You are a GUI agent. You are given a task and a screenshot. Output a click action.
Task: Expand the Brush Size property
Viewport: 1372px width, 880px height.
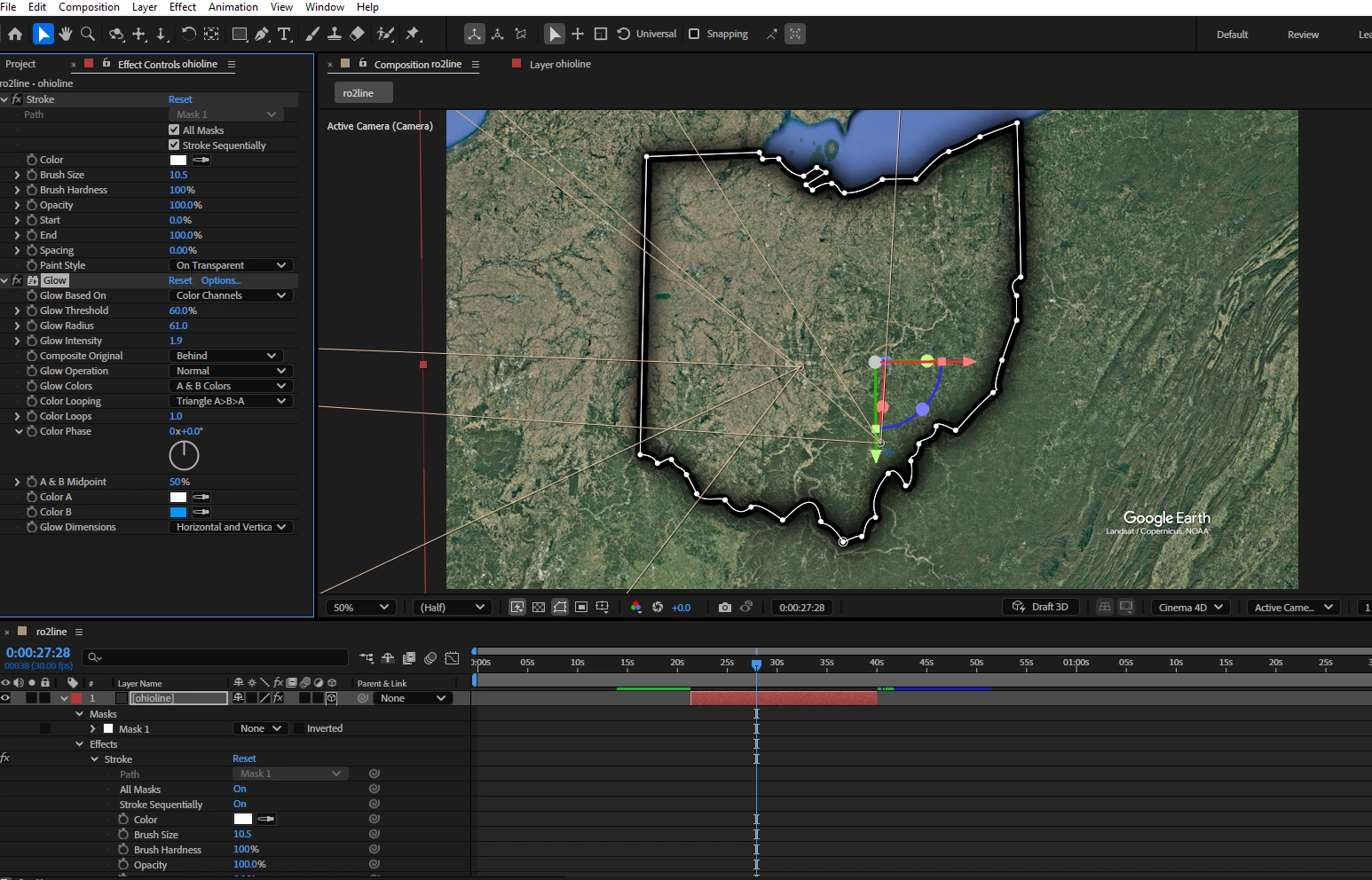coord(17,175)
